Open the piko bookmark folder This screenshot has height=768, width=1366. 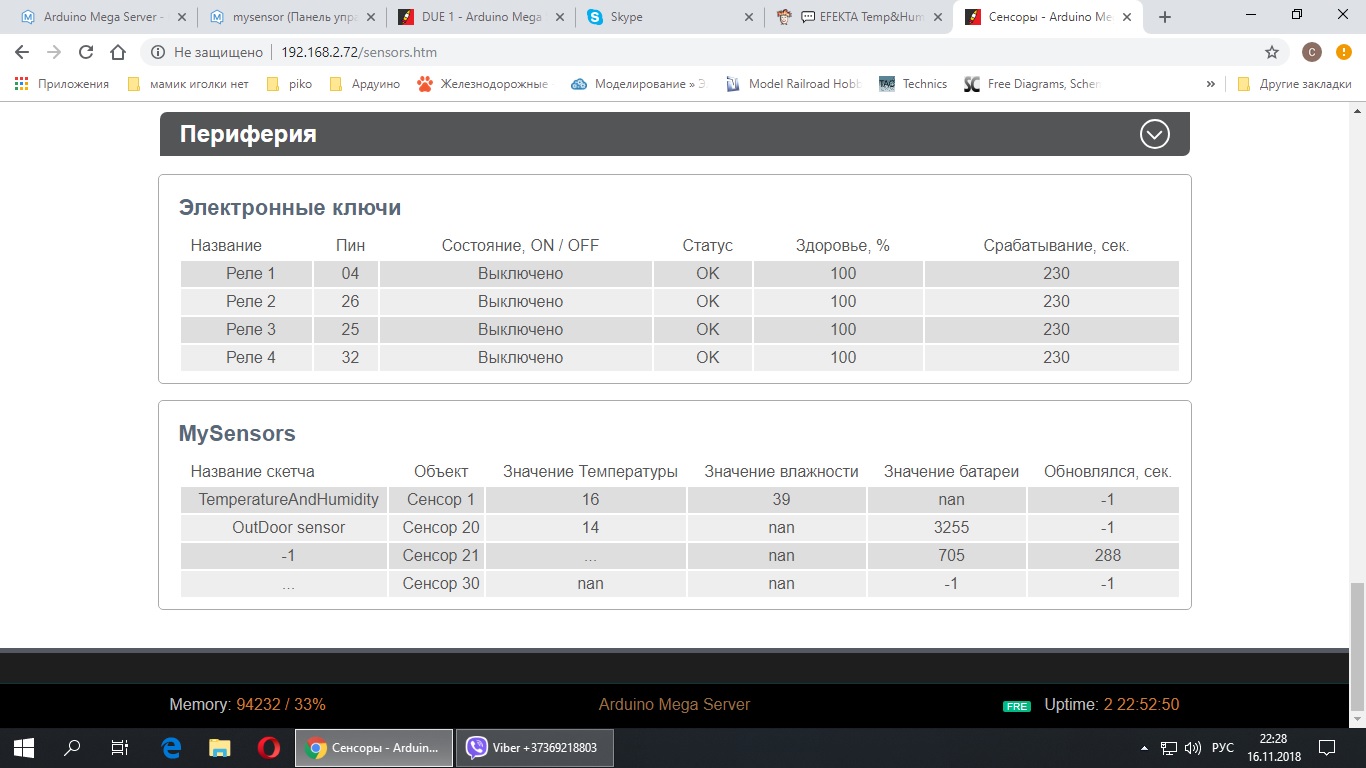pyautogui.click(x=289, y=84)
